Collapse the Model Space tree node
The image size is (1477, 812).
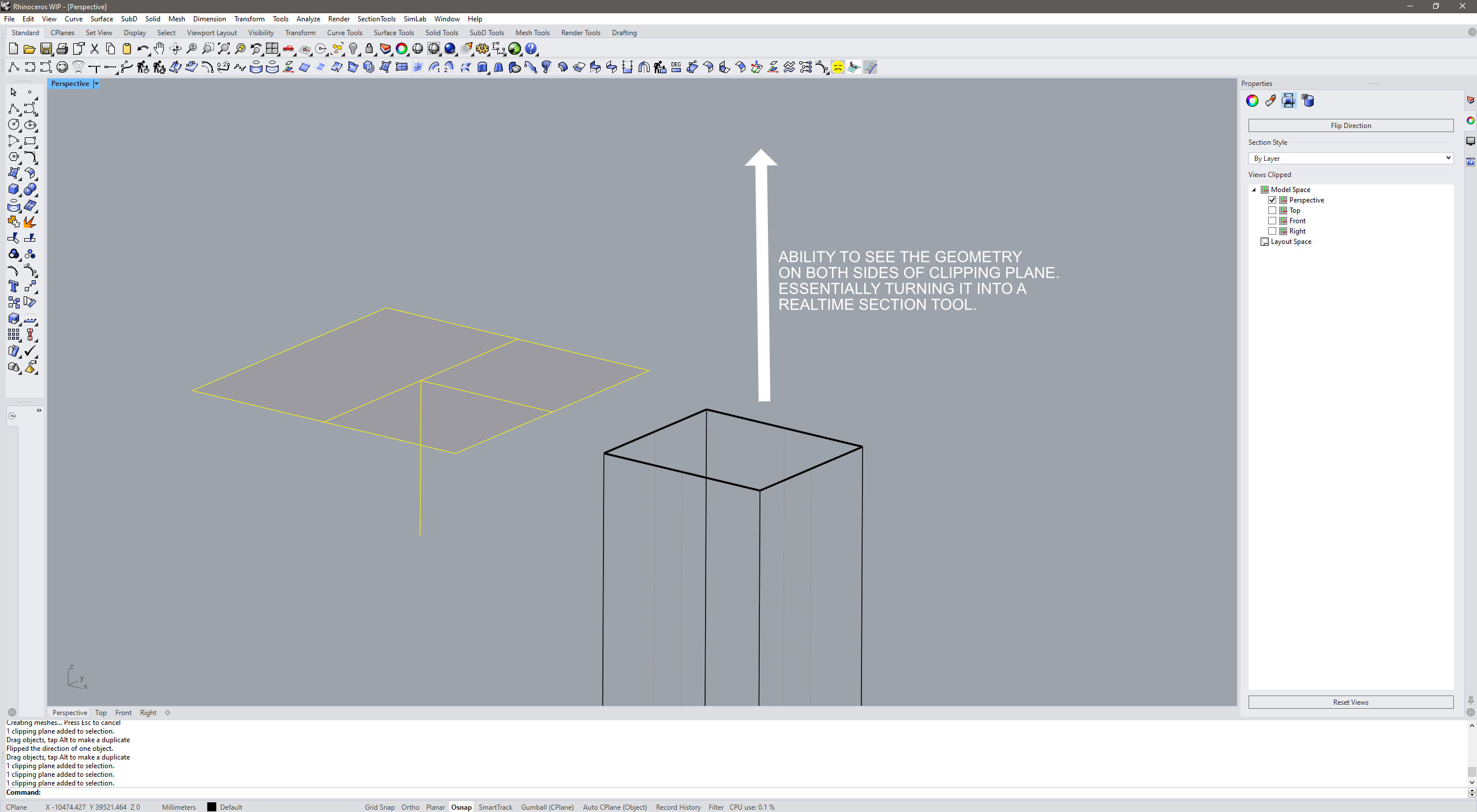point(1254,190)
